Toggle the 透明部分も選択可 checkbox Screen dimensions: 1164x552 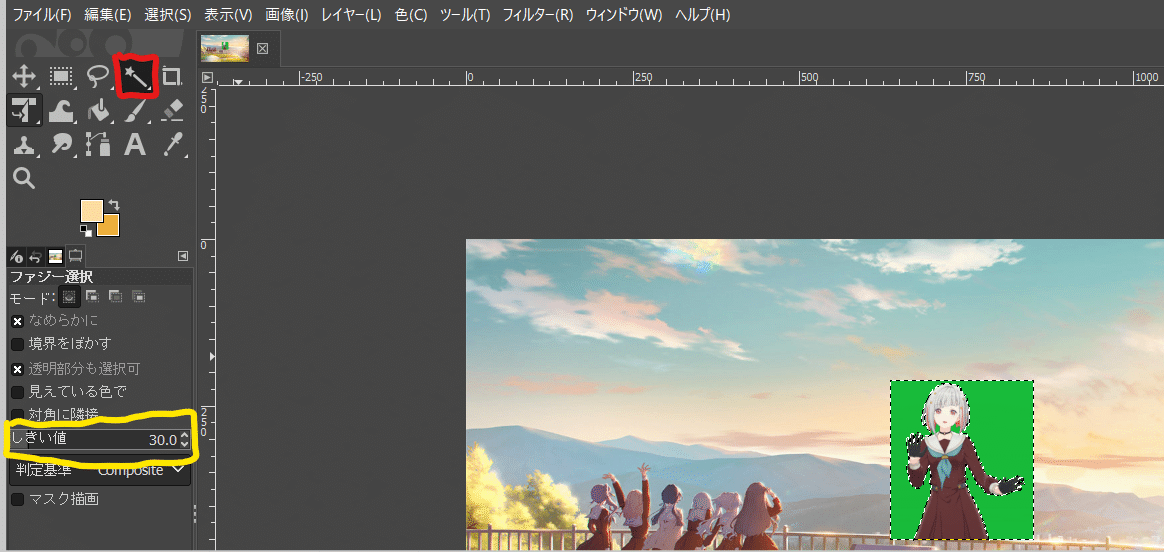point(17,368)
